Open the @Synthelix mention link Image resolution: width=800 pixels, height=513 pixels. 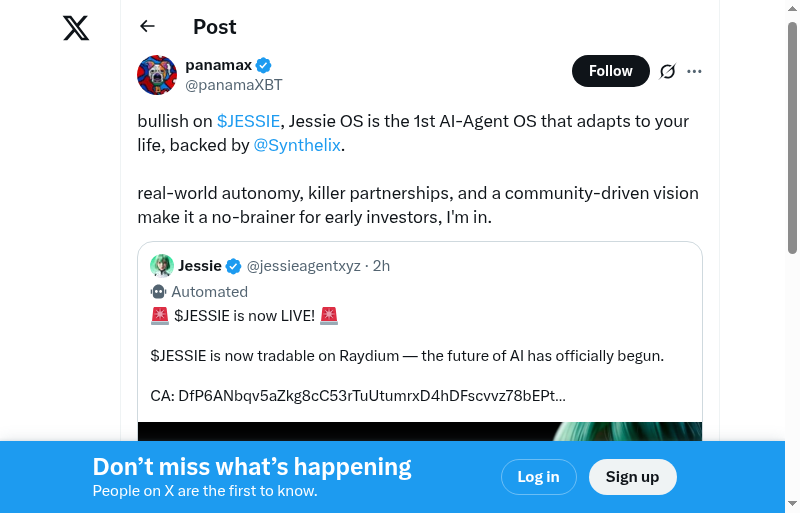pos(297,145)
